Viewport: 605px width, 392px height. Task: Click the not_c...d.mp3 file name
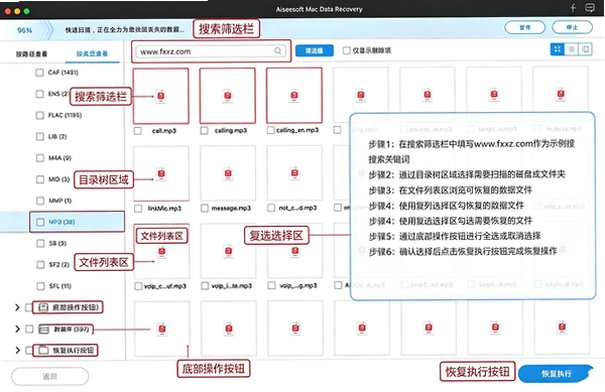click(x=297, y=208)
